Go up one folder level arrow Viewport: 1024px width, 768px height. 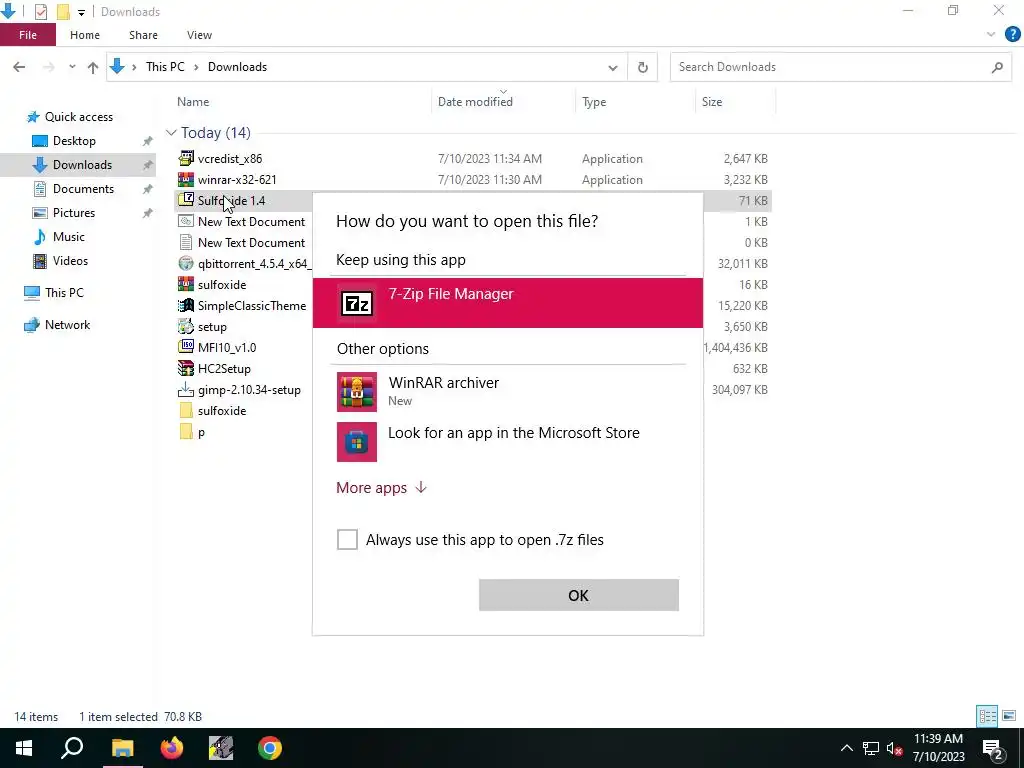93,67
